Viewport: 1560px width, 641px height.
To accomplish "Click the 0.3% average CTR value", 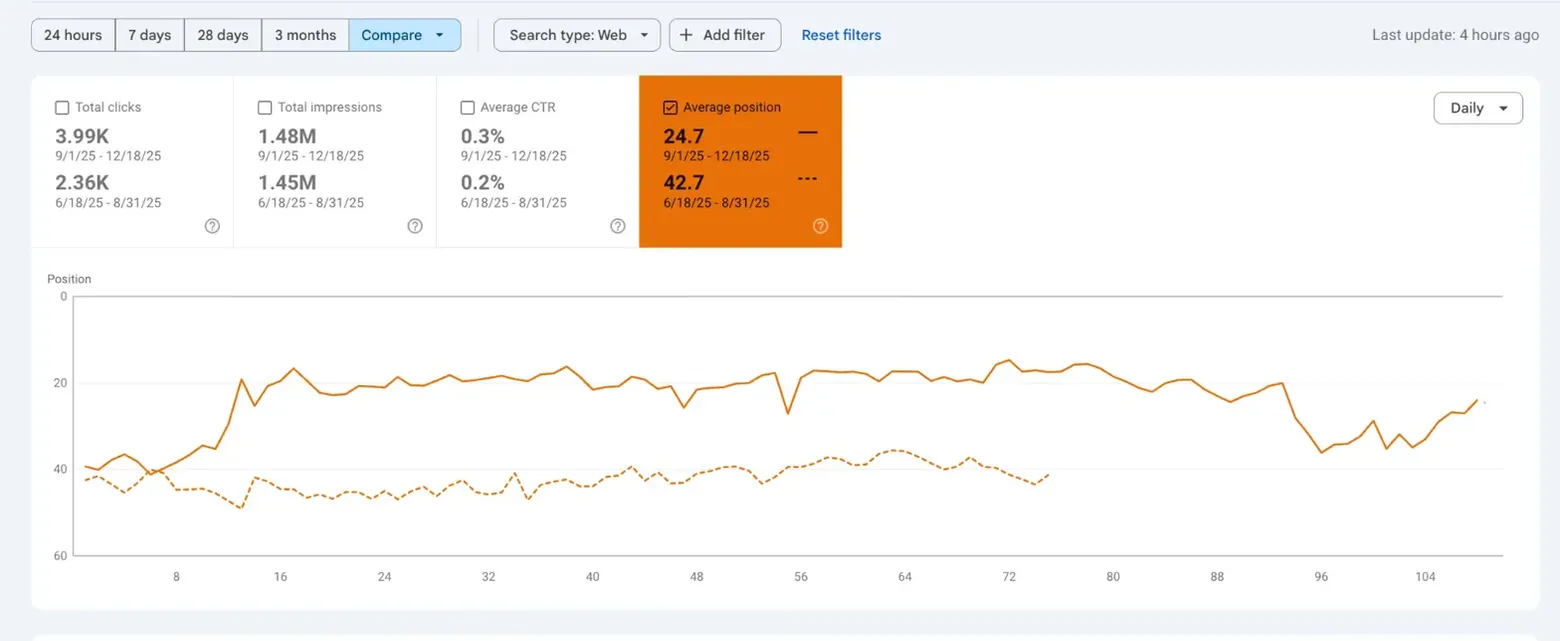I will (482, 136).
